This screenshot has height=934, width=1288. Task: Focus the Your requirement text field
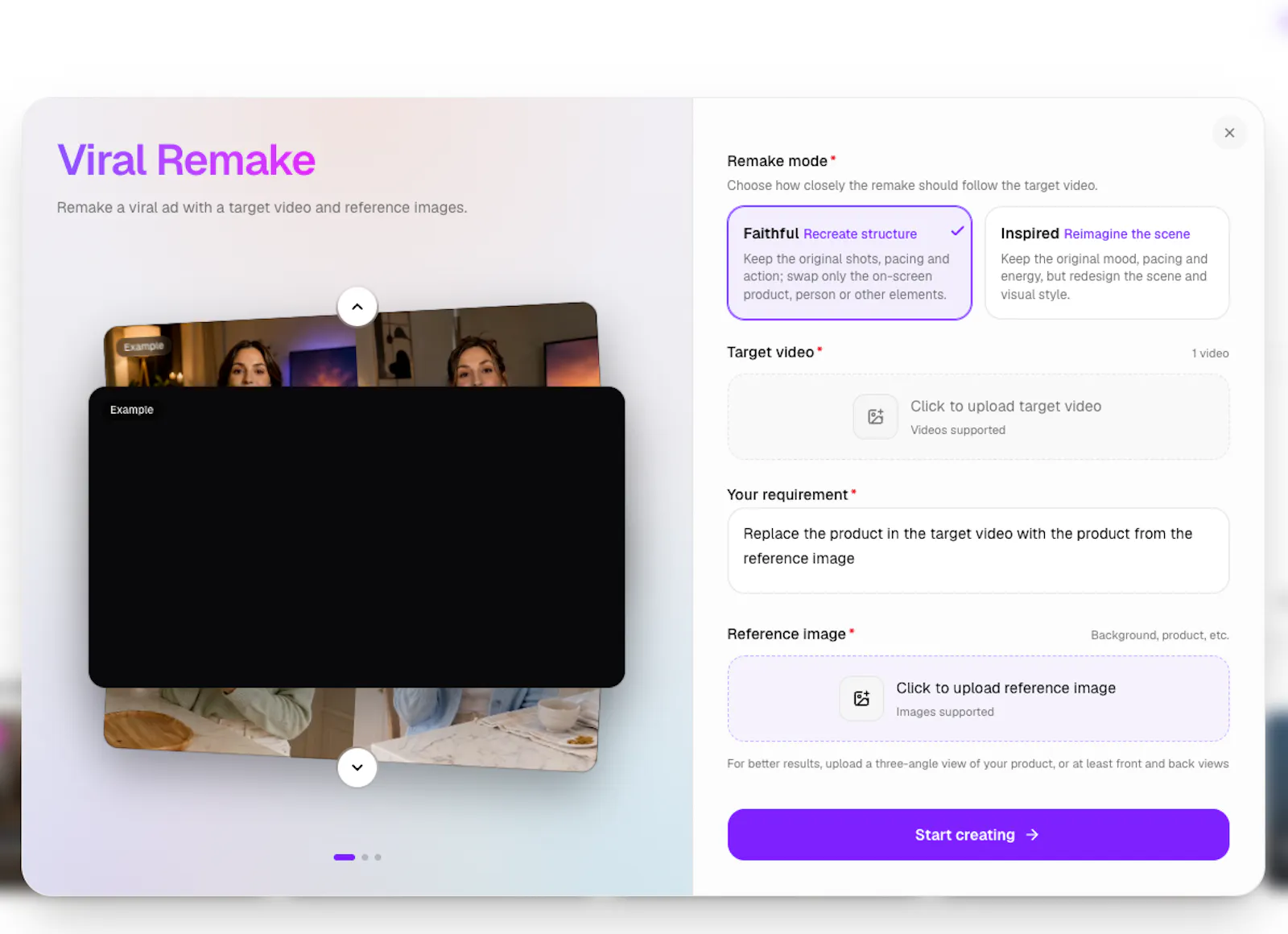978,551
